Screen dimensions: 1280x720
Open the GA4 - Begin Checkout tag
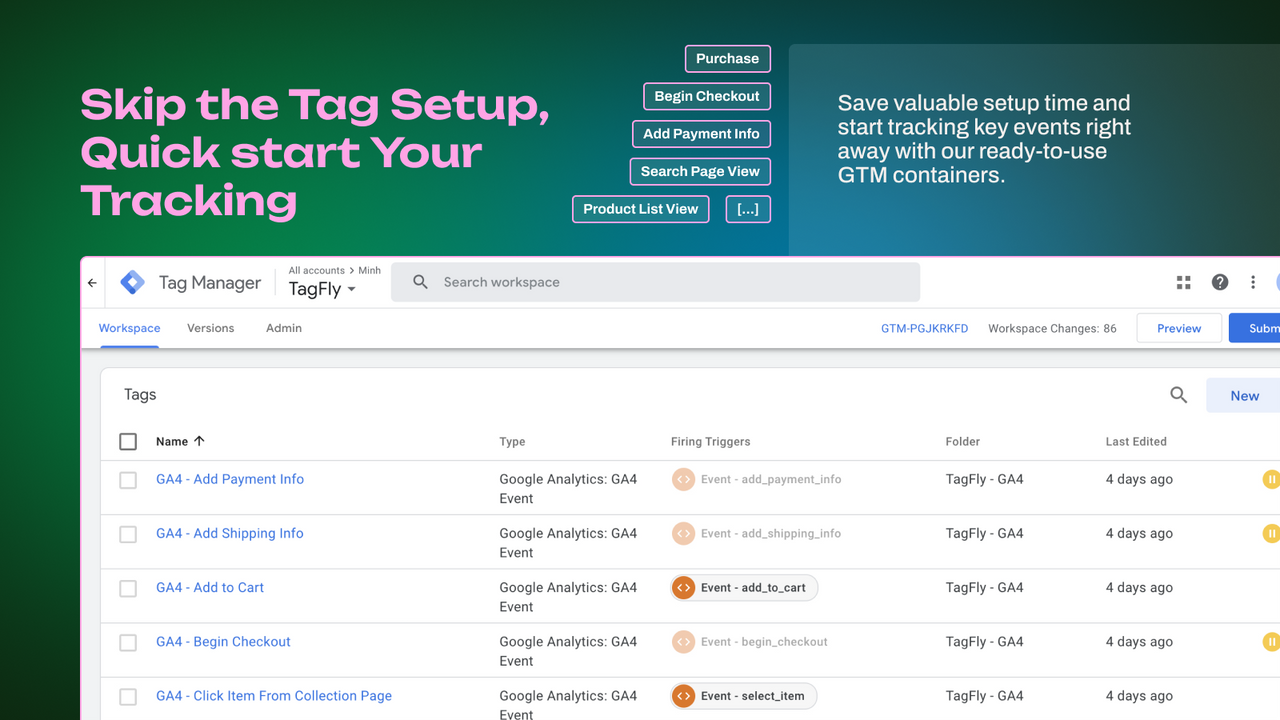pyautogui.click(x=223, y=641)
